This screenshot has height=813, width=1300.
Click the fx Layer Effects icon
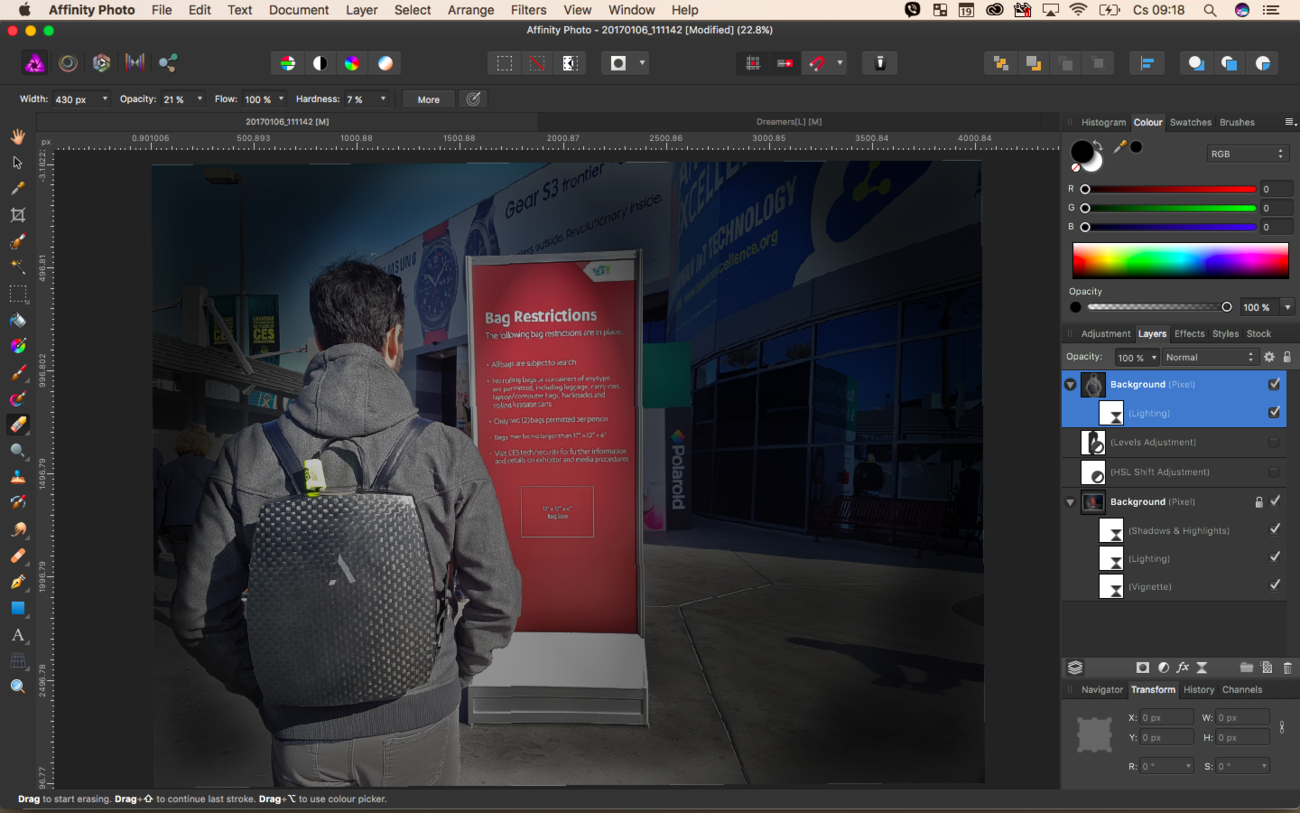[x=1183, y=668]
